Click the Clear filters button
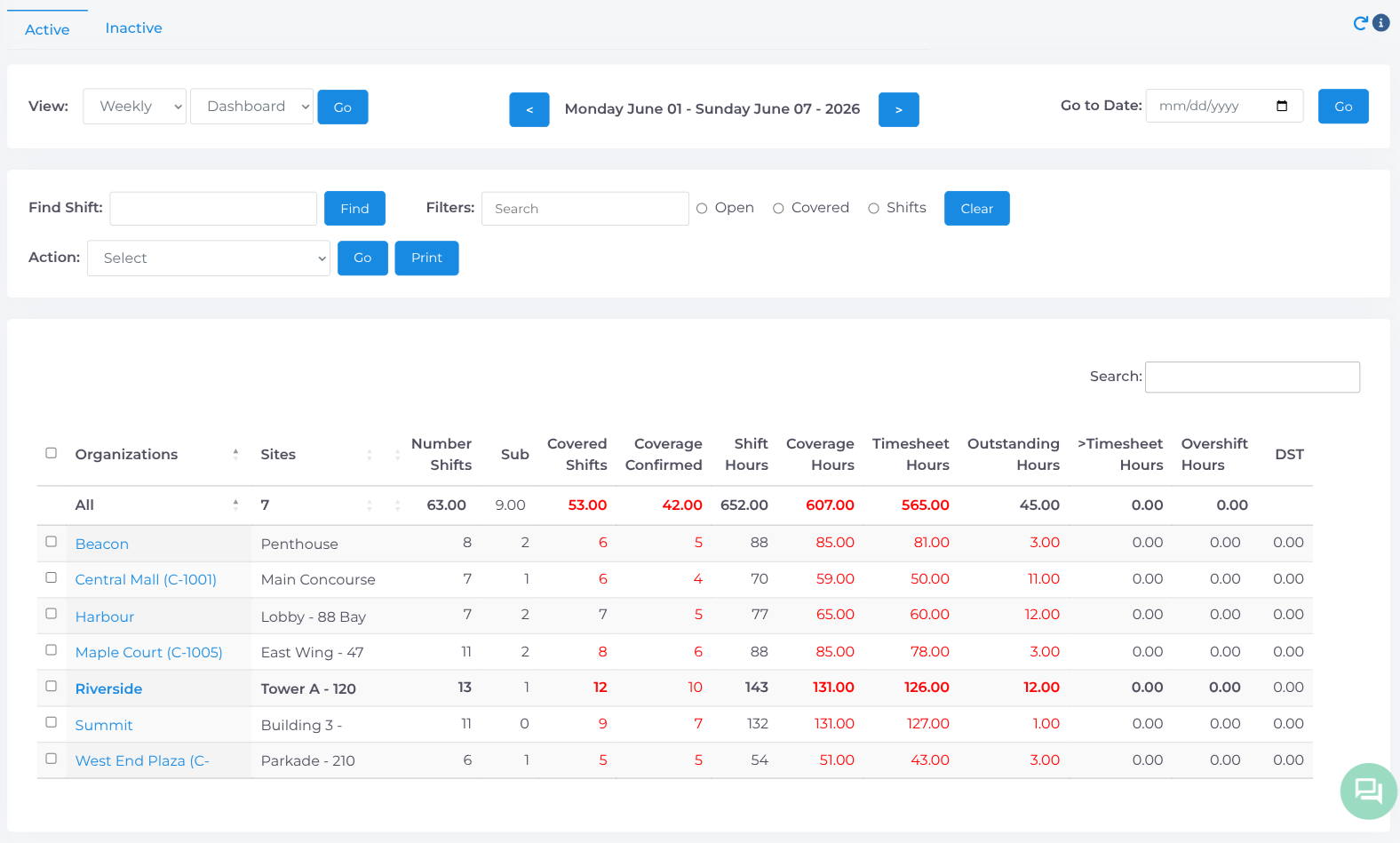Screen dimensions: 1400x843 click(x=977, y=208)
